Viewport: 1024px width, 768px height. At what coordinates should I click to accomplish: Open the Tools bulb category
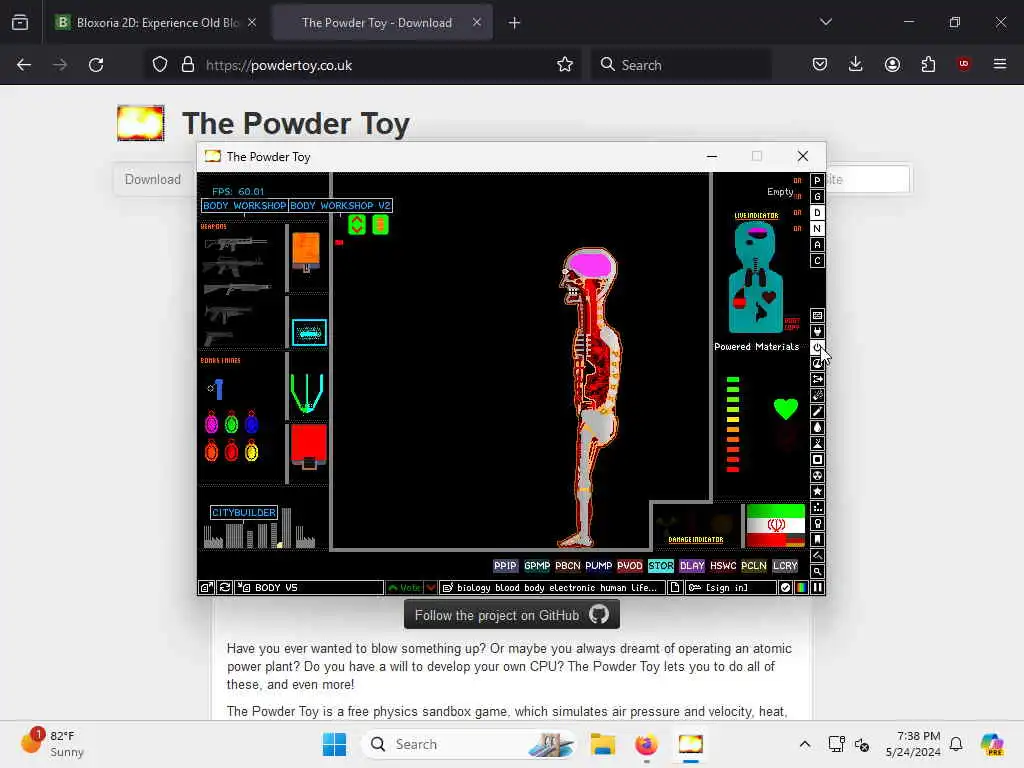tap(817, 523)
